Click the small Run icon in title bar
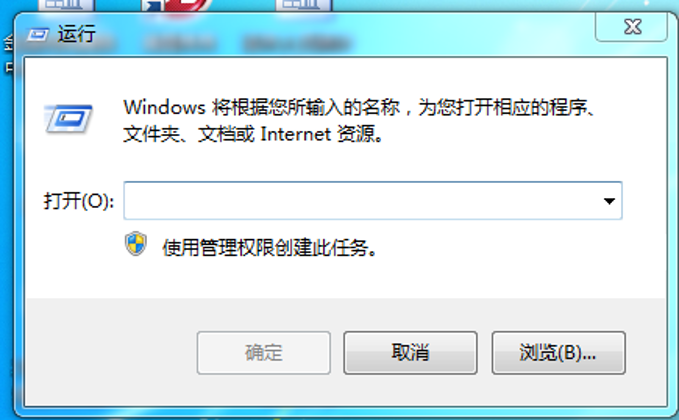This screenshot has width=679, height=420. pos(38,35)
